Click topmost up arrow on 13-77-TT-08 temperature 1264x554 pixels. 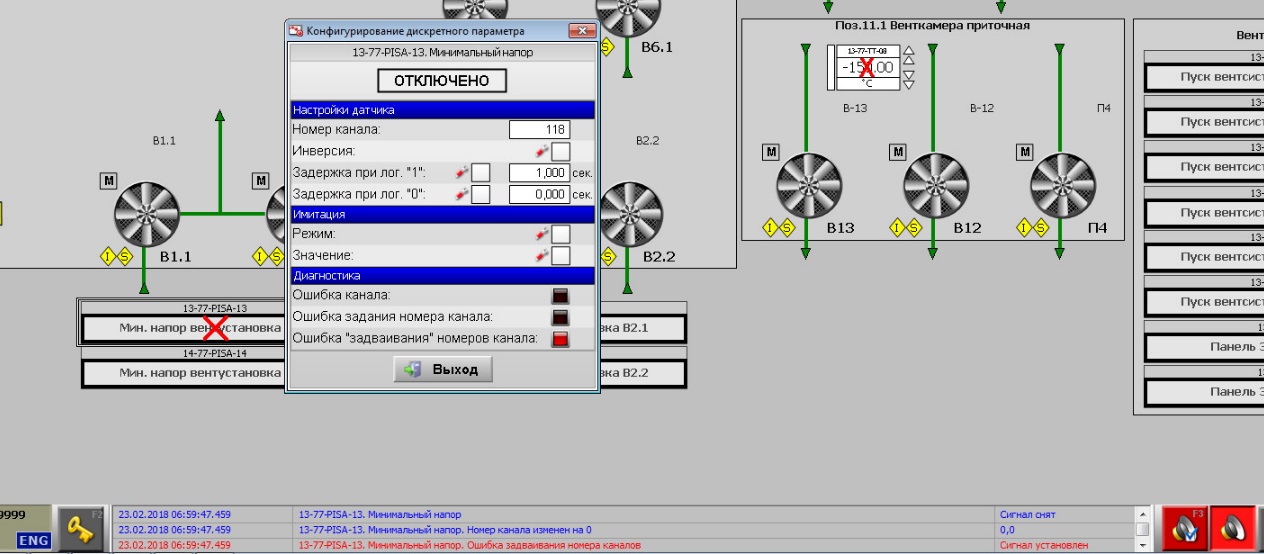point(909,51)
